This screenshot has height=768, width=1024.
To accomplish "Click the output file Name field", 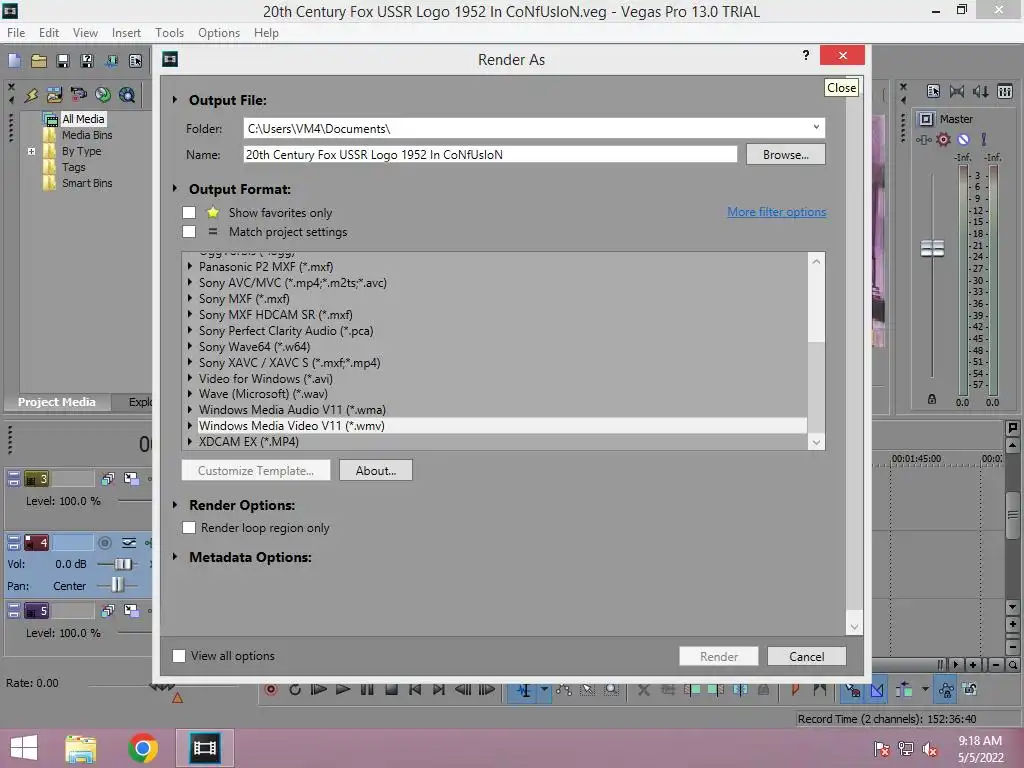I will pyautogui.click(x=490, y=155).
